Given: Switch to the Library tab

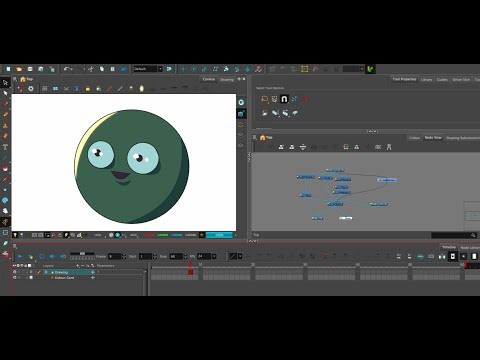Looking at the screenshot, I should coord(426,80).
